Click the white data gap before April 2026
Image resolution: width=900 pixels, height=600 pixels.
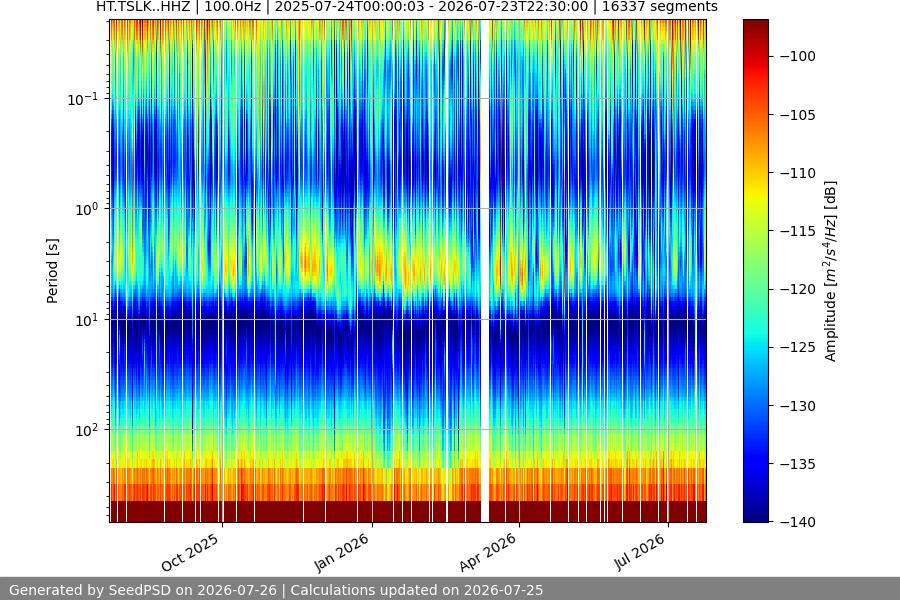pyautogui.click(x=485, y=271)
